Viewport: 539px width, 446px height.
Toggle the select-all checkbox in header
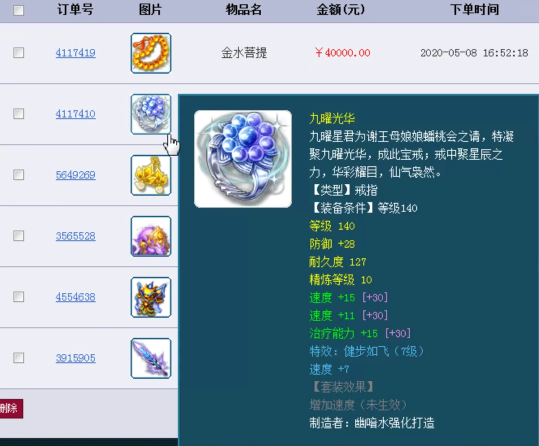pyautogui.click(x=19, y=10)
